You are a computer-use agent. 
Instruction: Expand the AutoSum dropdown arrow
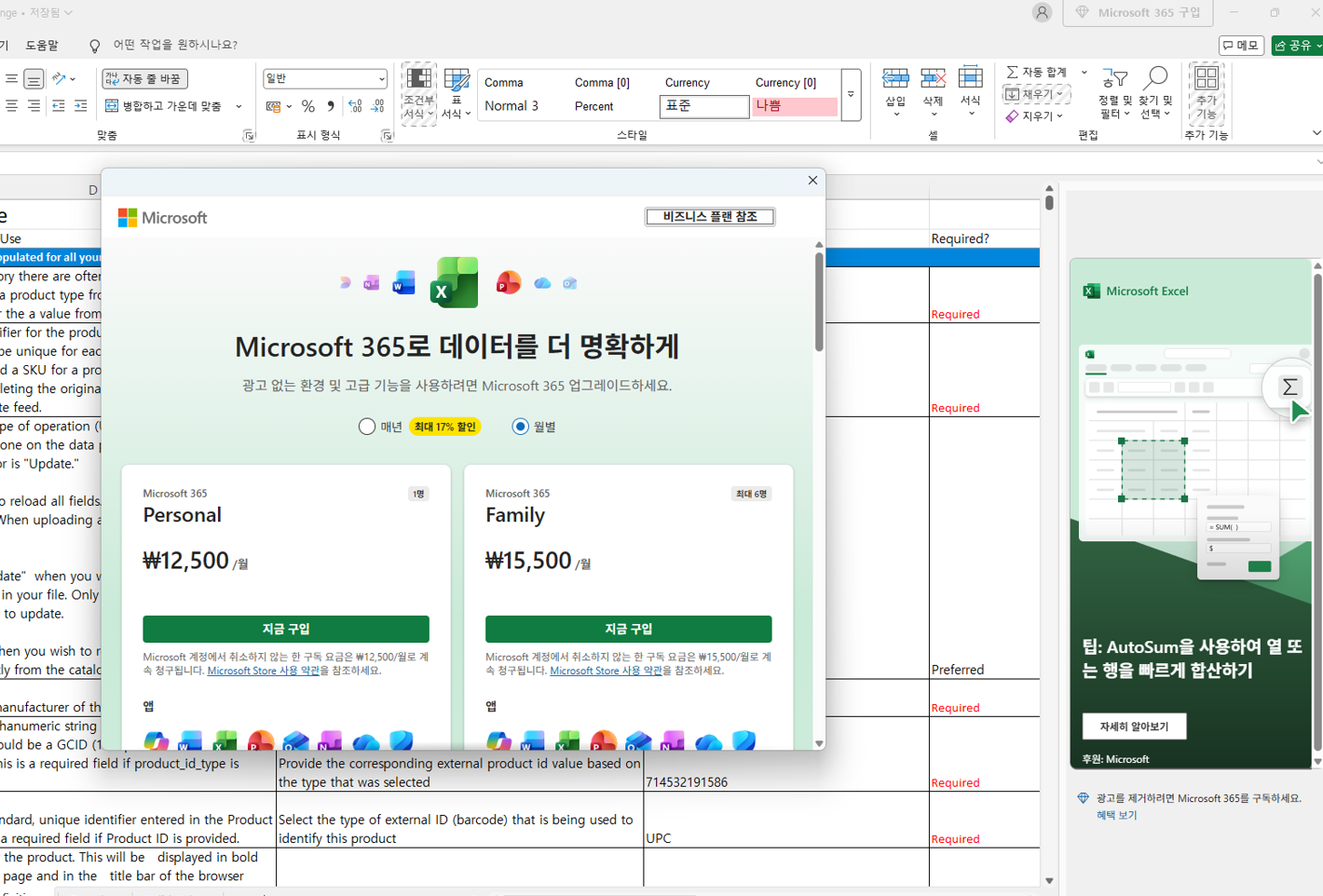tap(1084, 72)
